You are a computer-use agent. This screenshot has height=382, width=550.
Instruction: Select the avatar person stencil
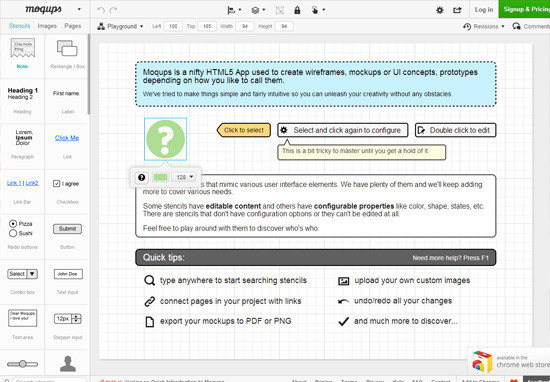[68, 363]
